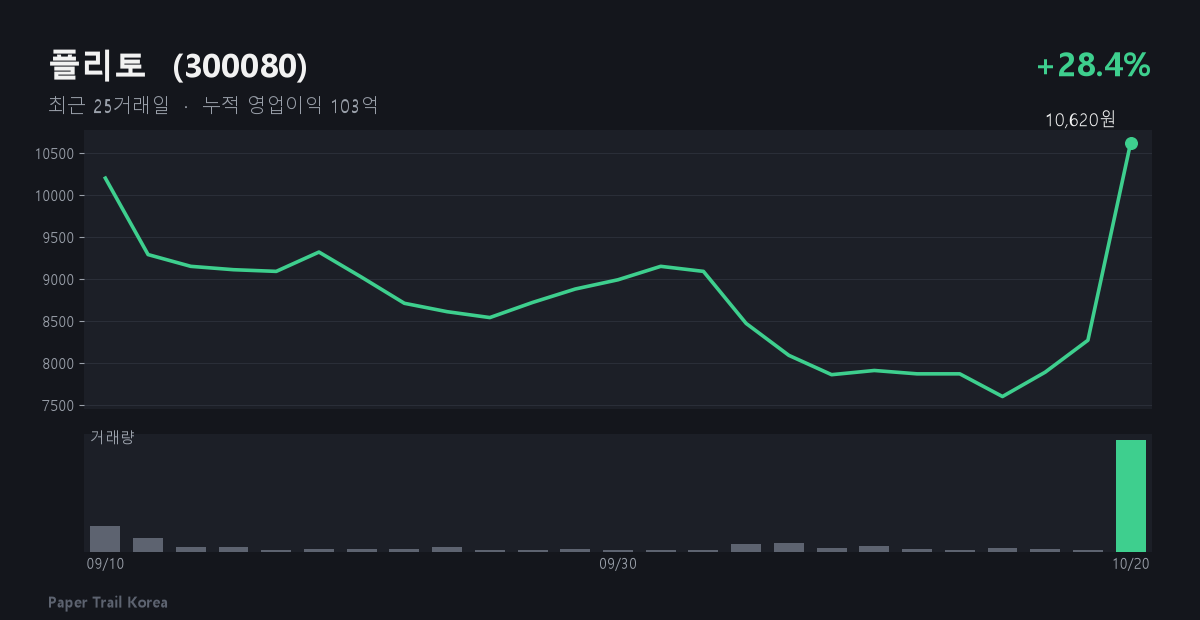Click the 거래량 volume panel label
Image resolution: width=1200 pixels, height=620 pixels.
(x=112, y=437)
